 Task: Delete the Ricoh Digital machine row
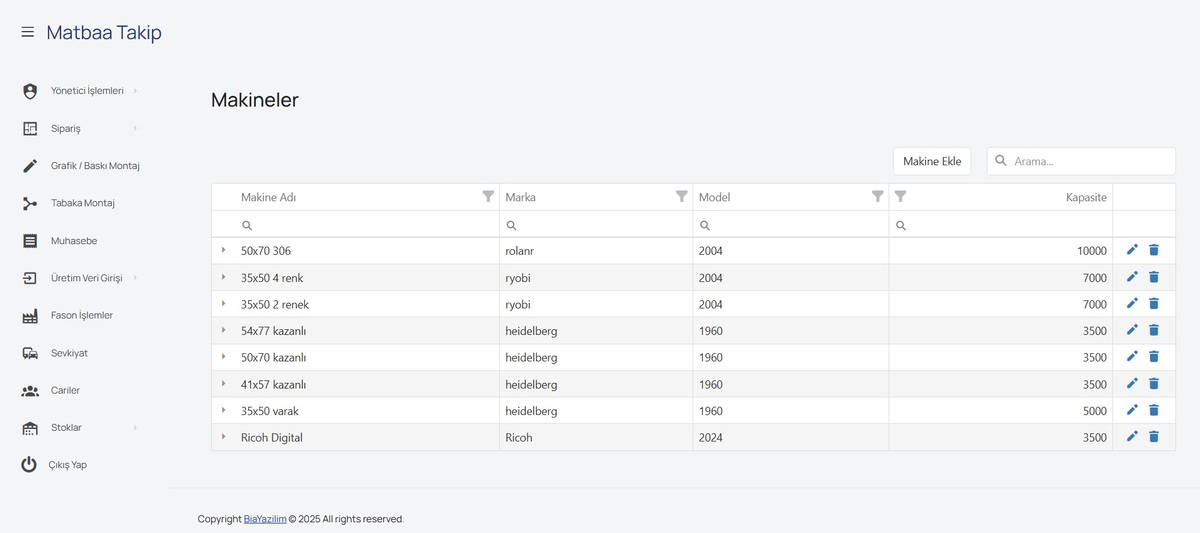pos(1154,437)
